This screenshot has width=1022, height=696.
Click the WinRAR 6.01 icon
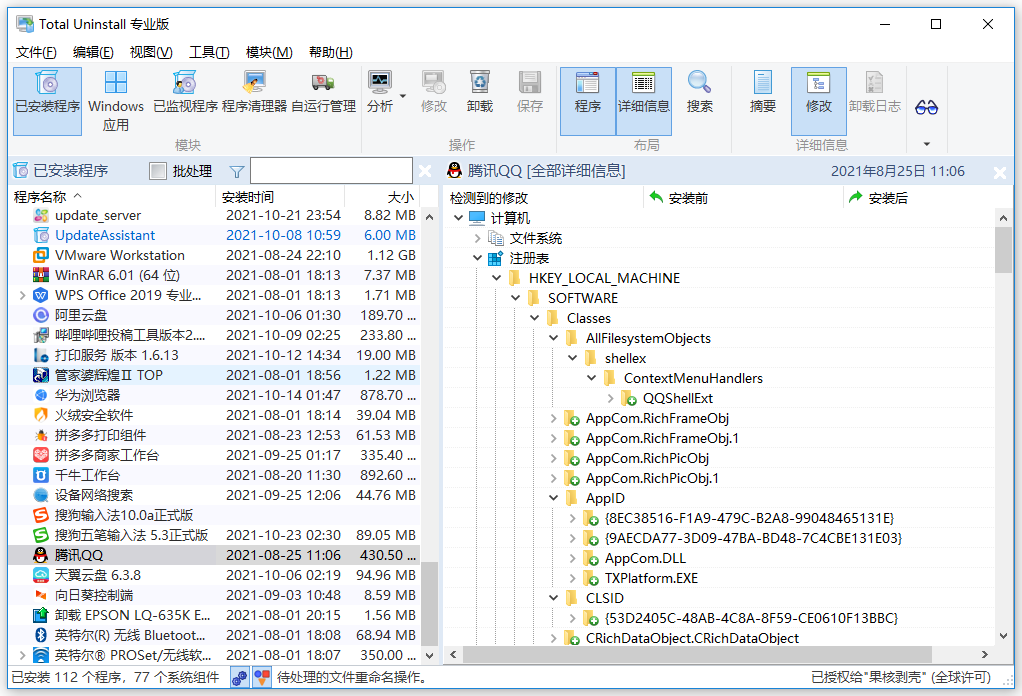click(41, 275)
